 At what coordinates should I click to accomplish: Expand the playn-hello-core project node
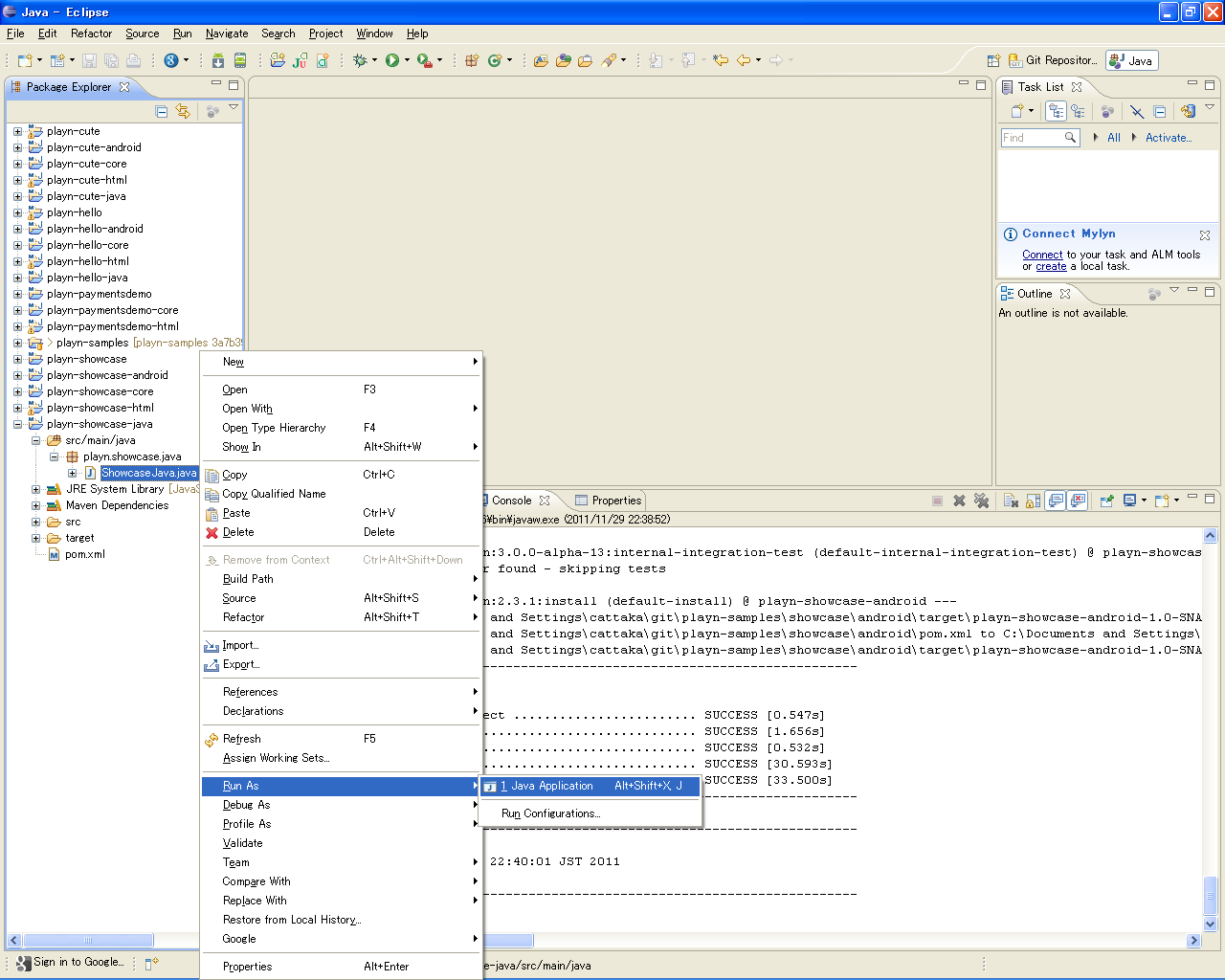[17, 246]
